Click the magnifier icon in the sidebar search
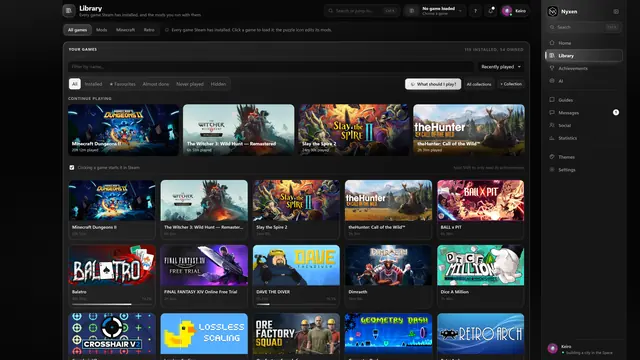Screen dimensions: 640x360 pyautogui.click(x=552, y=27)
